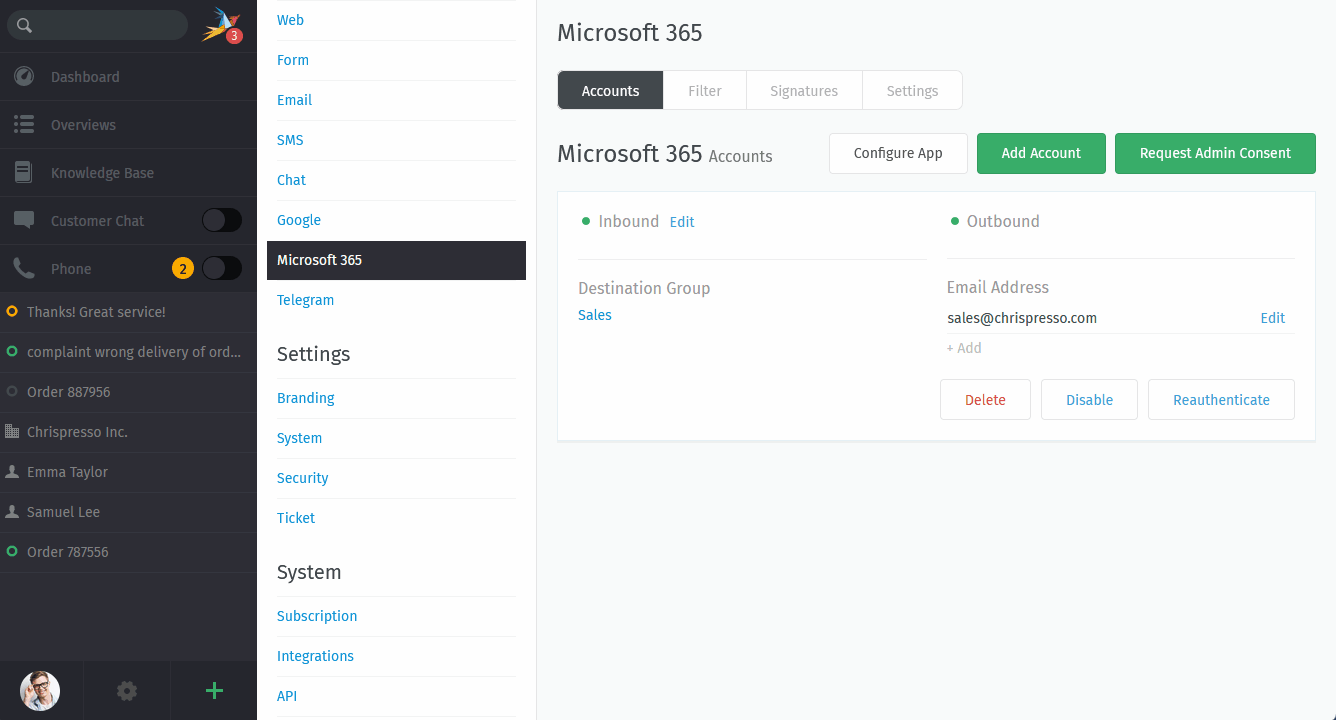Open Subscription page

click(317, 616)
